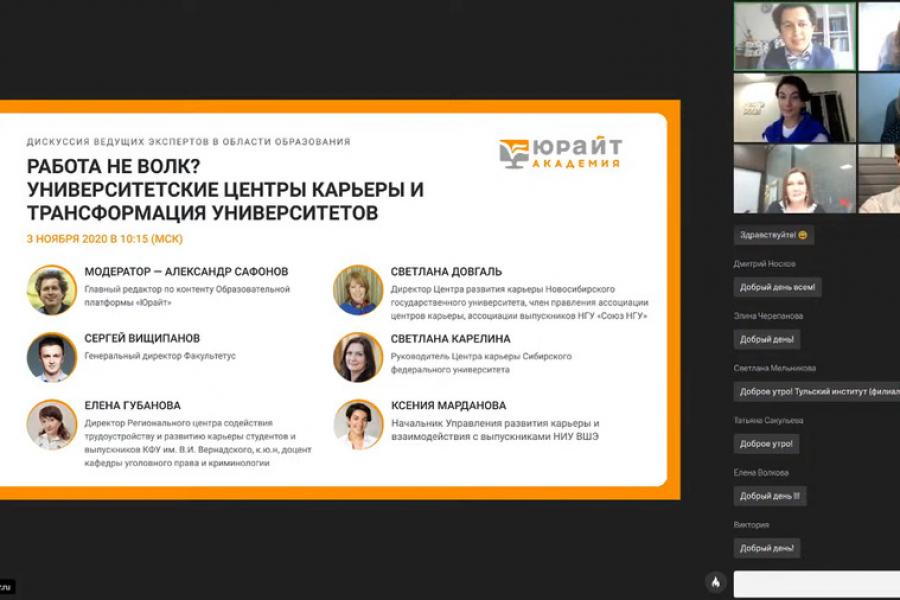900x600 pixels.
Task: Click chat author name 'Елена Волкова'
Action: tap(761, 473)
